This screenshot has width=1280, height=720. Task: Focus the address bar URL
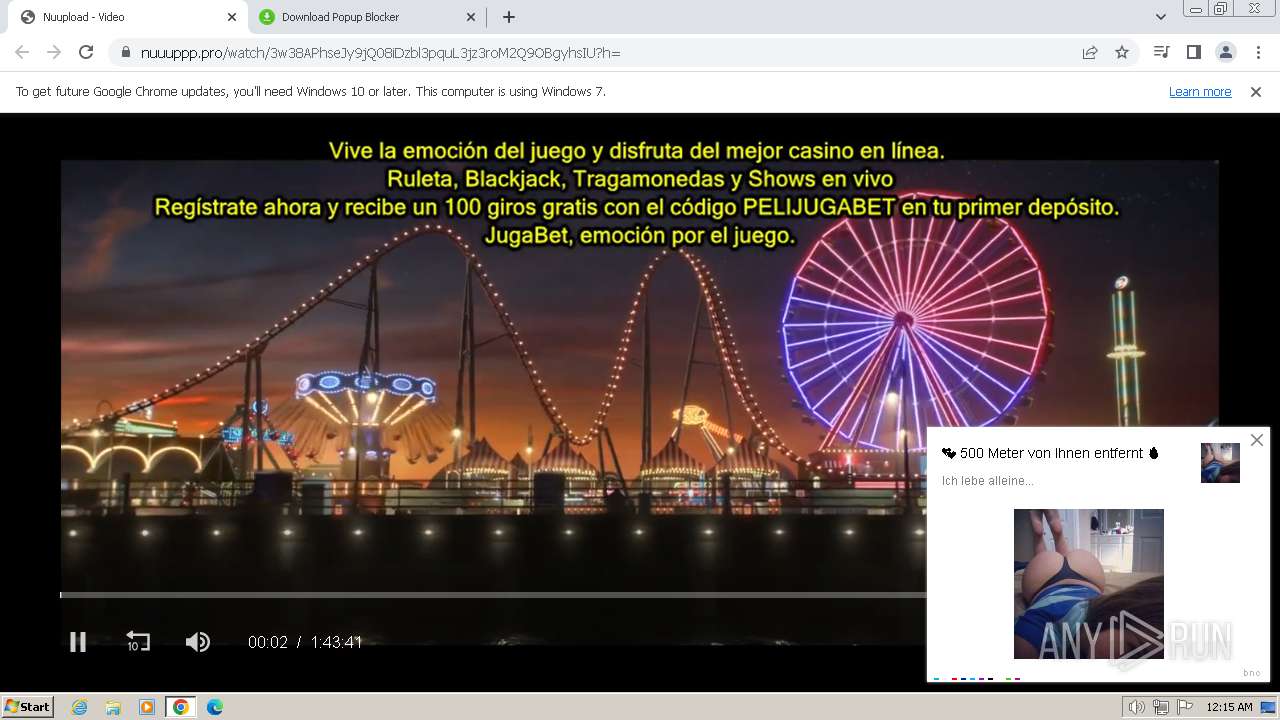(380, 52)
